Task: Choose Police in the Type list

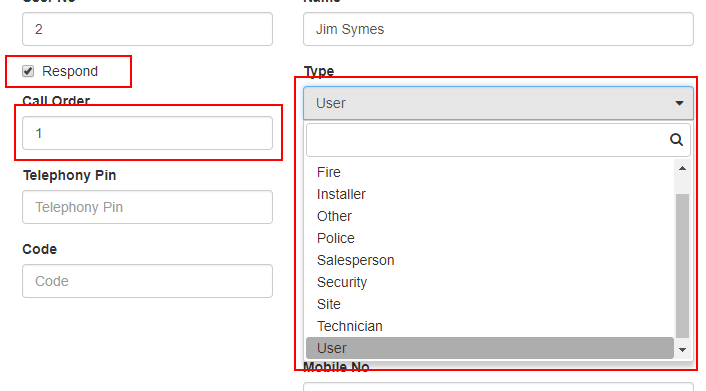Action: coord(490,238)
